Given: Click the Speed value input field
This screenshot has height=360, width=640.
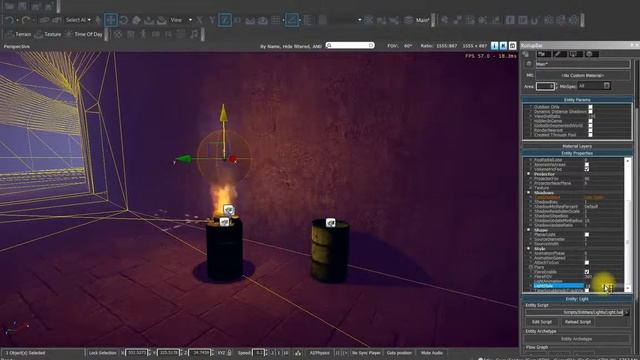Looking at the screenshot, I should 258,353.
